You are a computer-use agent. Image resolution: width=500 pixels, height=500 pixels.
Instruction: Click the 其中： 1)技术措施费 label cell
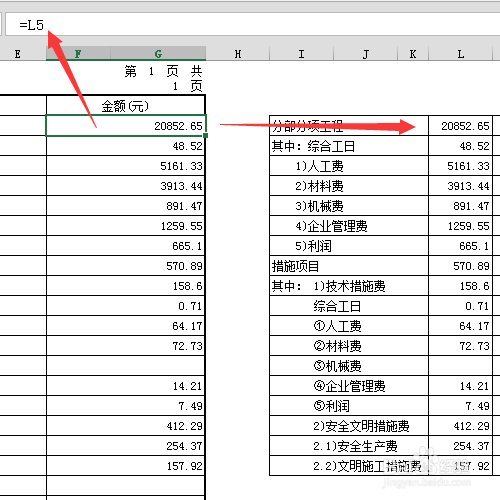[349, 286]
